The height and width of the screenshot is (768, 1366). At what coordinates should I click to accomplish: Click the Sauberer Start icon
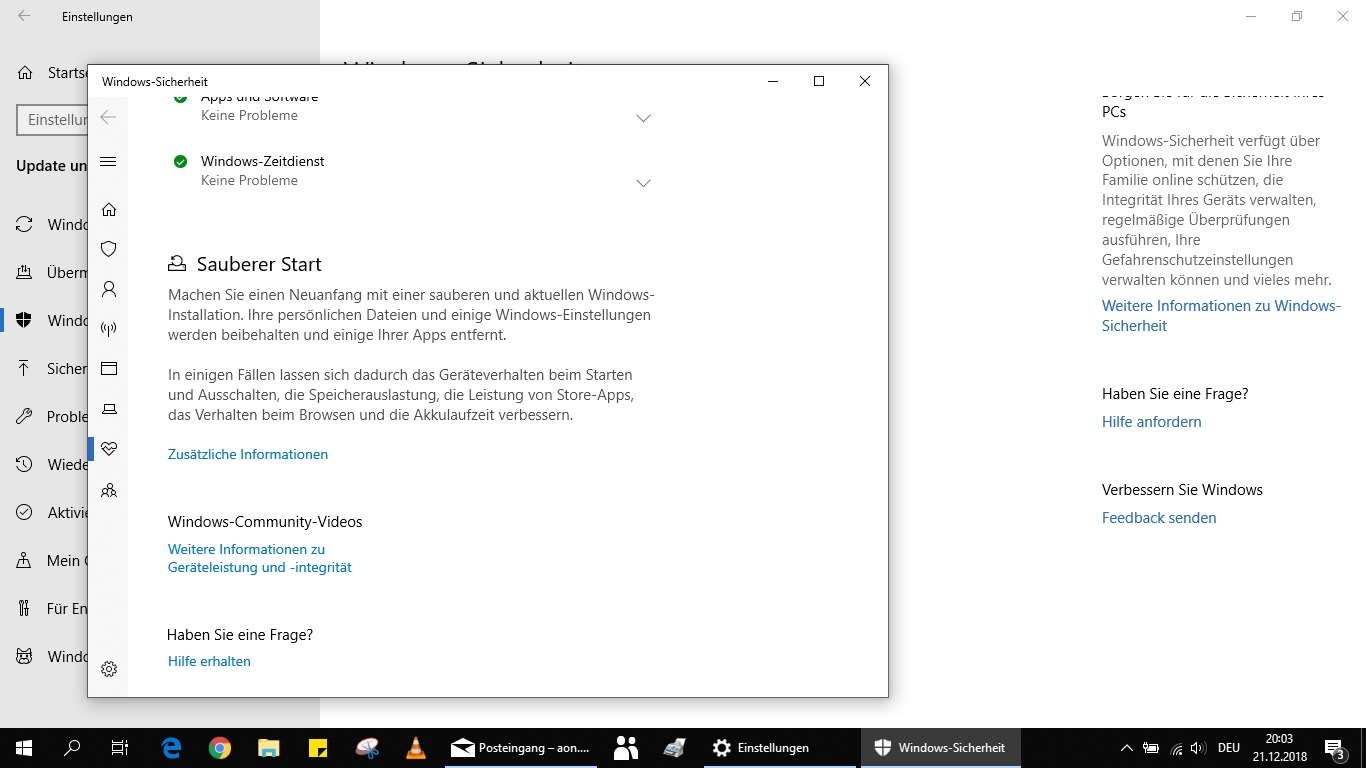pyautogui.click(x=177, y=264)
